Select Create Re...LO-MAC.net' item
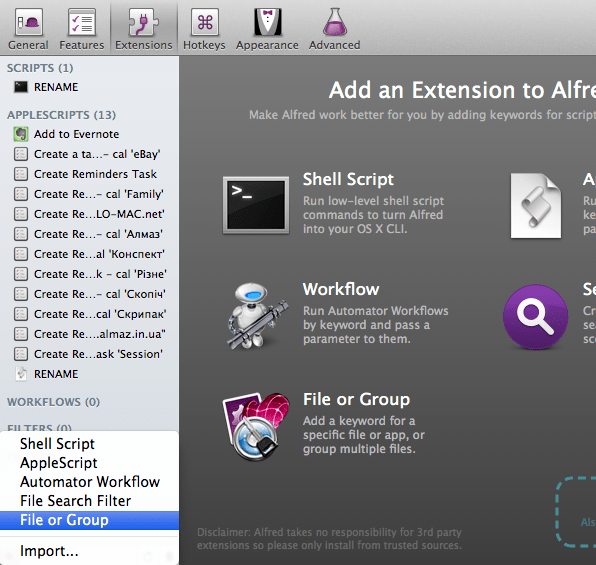Image resolution: width=596 pixels, height=565 pixels. coord(99,214)
